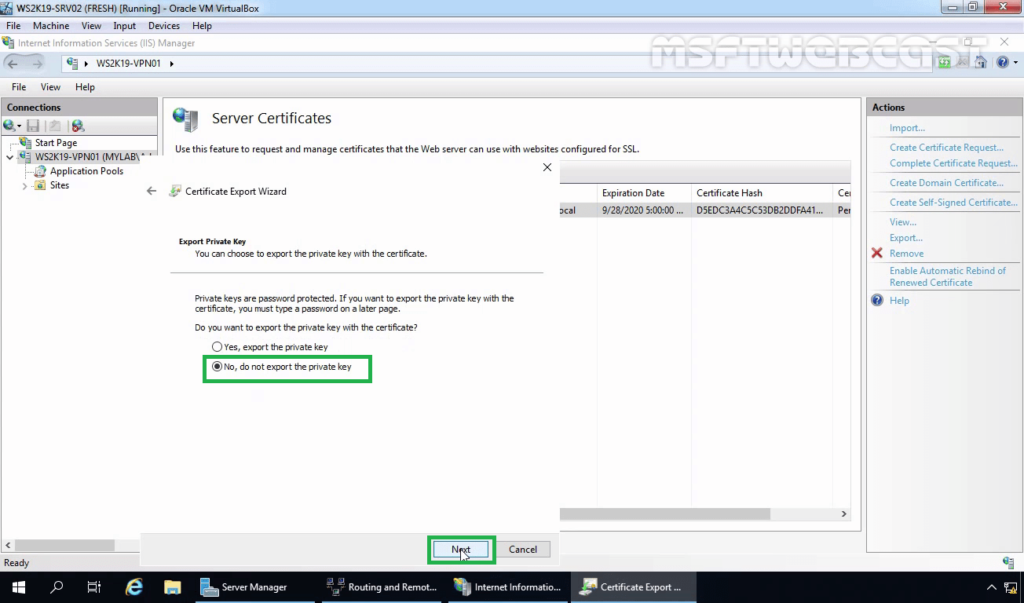Viewport: 1024px width, 603px height.
Task: Click the Expiration Date column header
Action: [644, 193]
